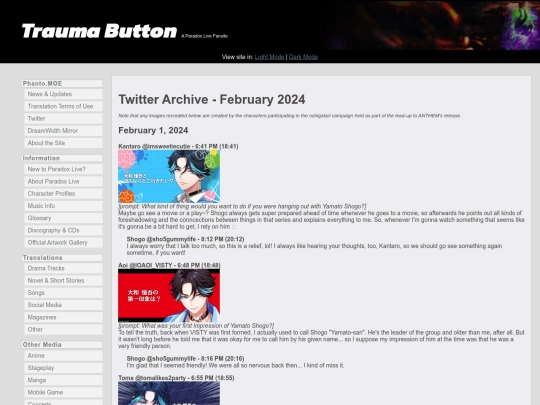This screenshot has height=405, width=540.
Task: Click Aoi @IOAOI_VISTY tweet header
Action: [x=169, y=266]
